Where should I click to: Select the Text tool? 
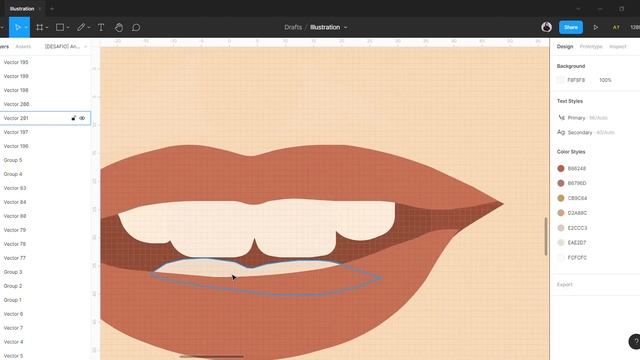coord(101,27)
